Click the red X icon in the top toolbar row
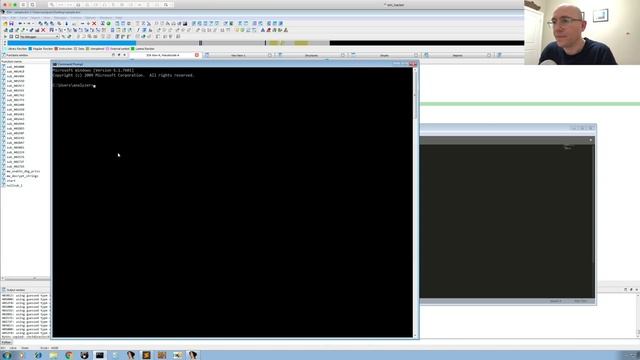This screenshot has width=640, height=360. pos(94,24)
